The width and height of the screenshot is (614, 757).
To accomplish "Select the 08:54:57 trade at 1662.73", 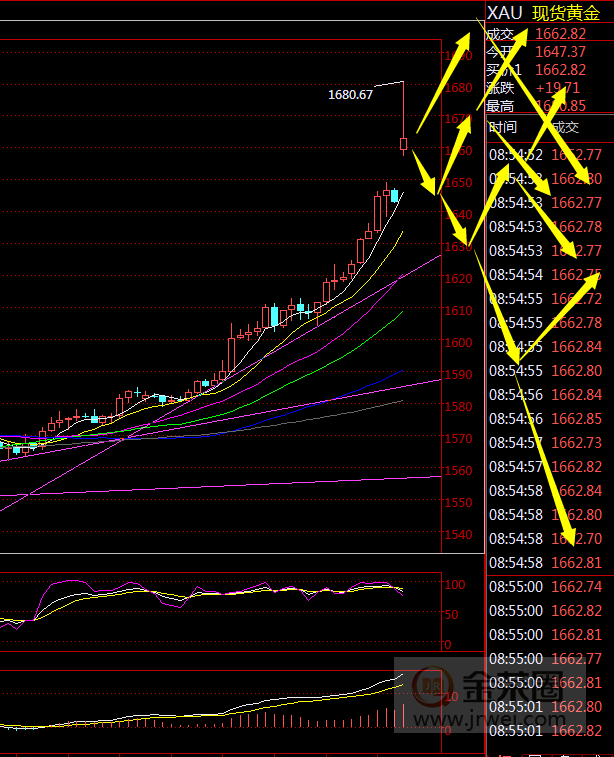I will coord(545,443).
